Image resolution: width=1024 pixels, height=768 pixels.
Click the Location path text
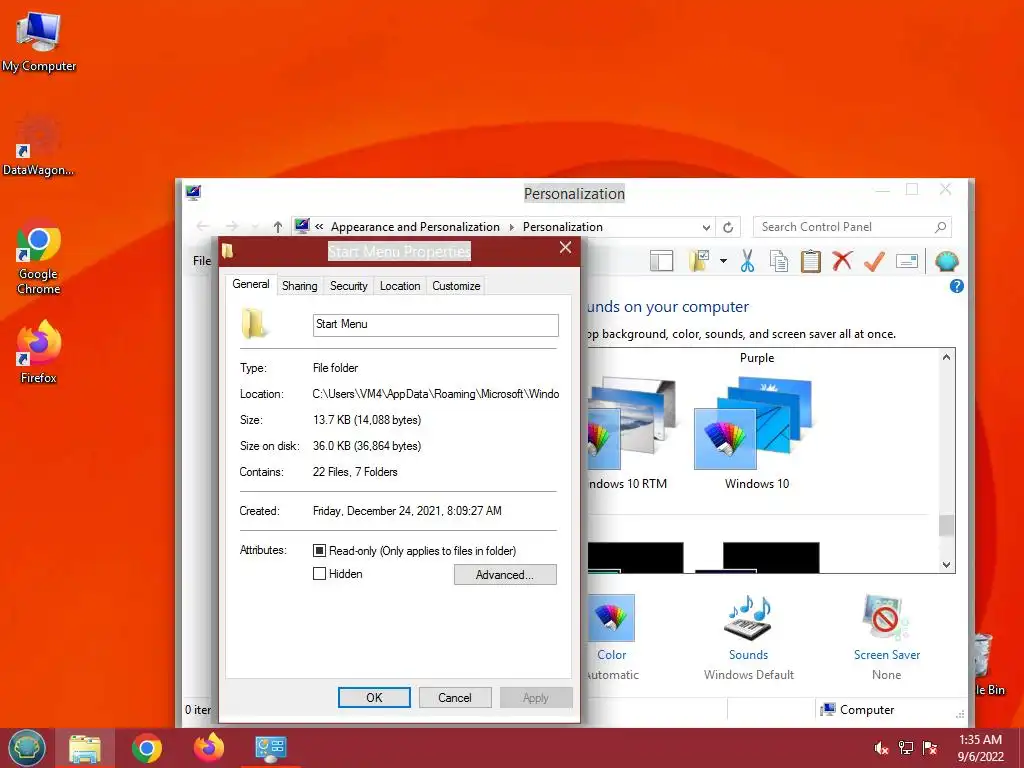tap(436, 394)
